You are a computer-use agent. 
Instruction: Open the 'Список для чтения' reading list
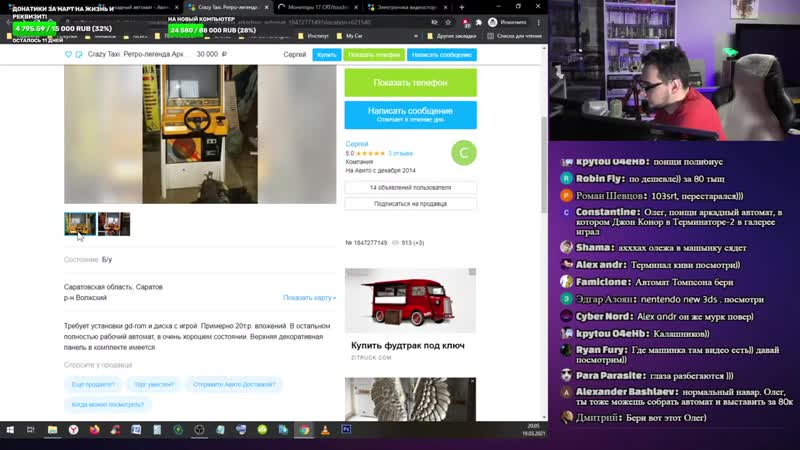514,36
